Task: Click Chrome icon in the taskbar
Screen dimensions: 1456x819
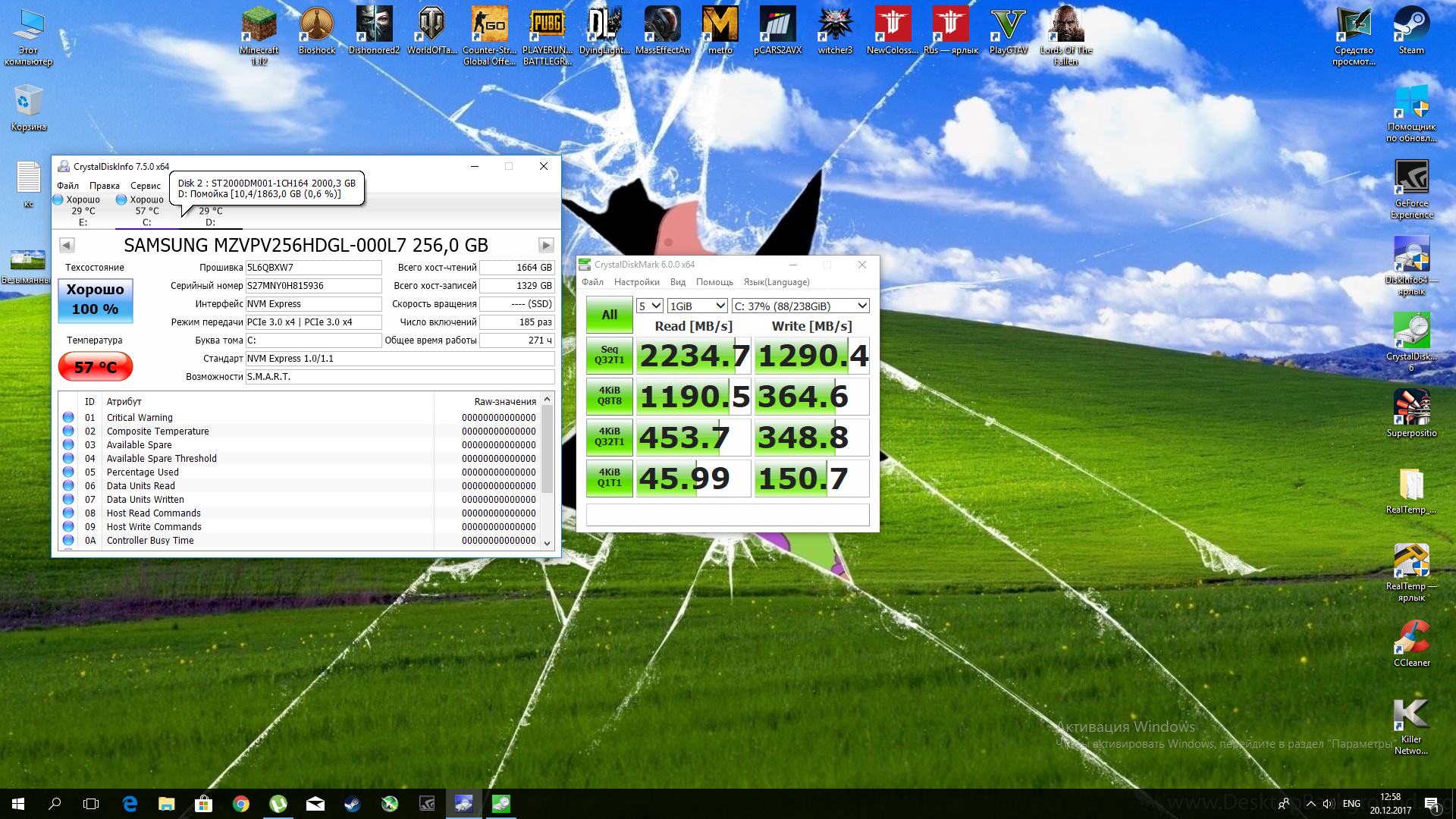Action: pos(241,804)
